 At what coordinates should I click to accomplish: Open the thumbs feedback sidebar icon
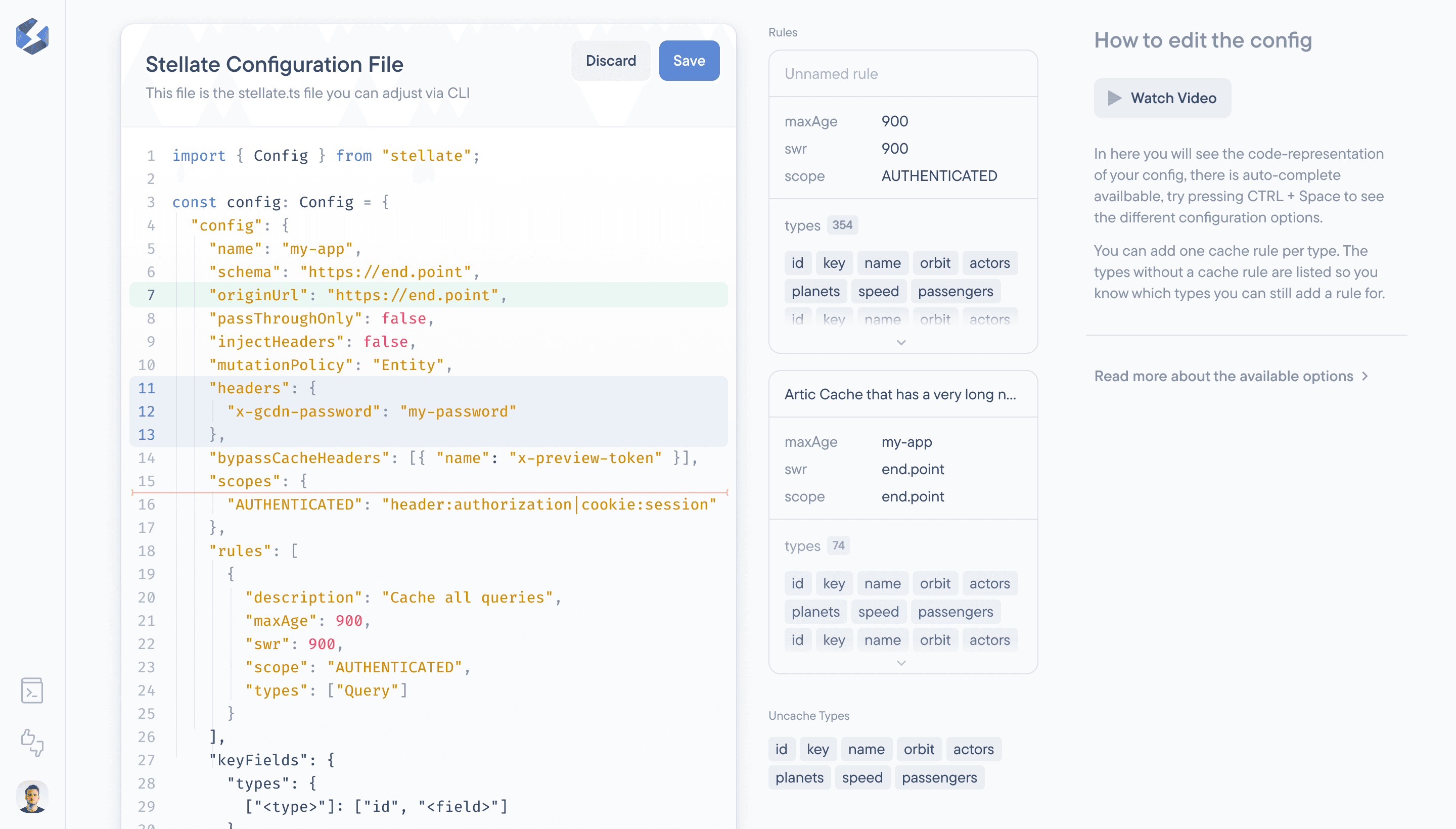[32, 743]
